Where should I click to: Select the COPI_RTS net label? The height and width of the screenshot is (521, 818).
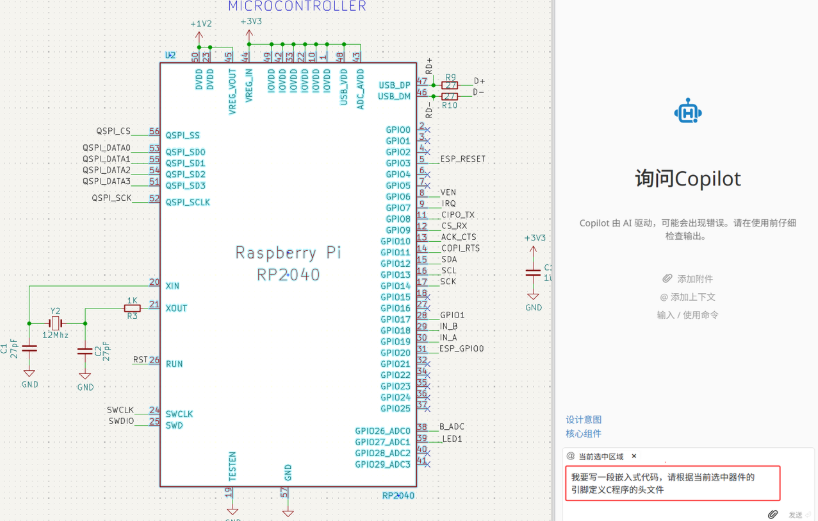461,248
